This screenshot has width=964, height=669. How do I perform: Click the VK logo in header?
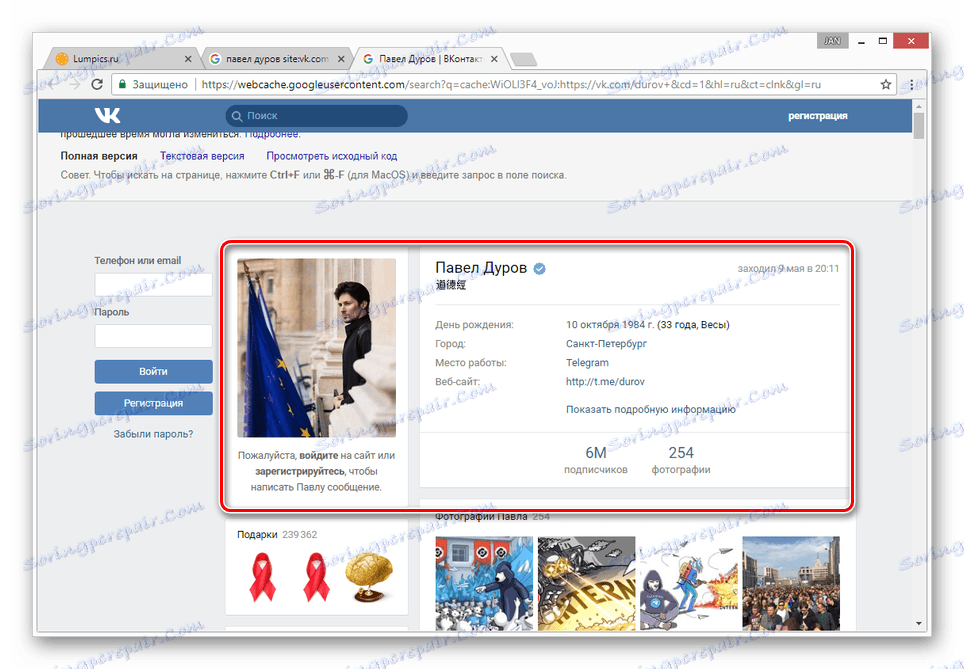coord(108,115)
